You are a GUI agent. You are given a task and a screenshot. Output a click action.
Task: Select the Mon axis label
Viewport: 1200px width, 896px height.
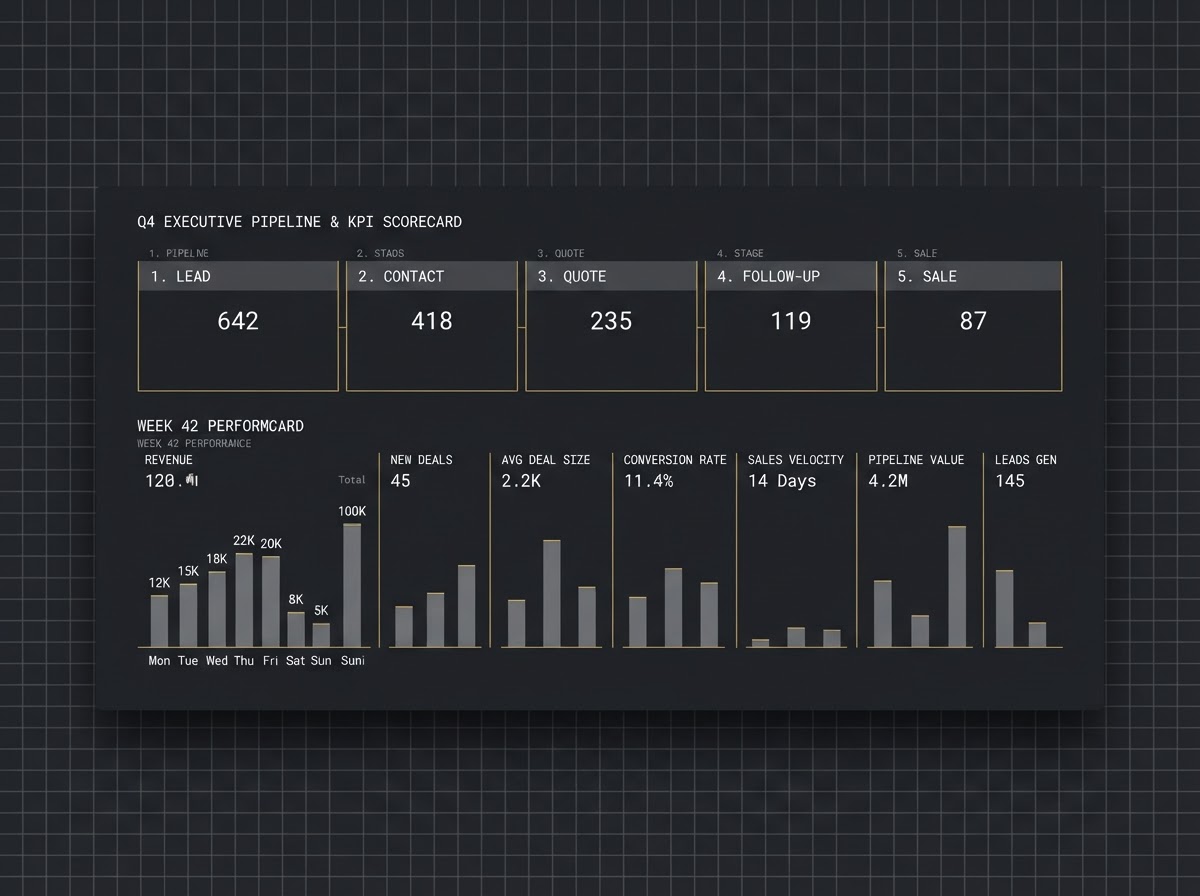(159, 660)
